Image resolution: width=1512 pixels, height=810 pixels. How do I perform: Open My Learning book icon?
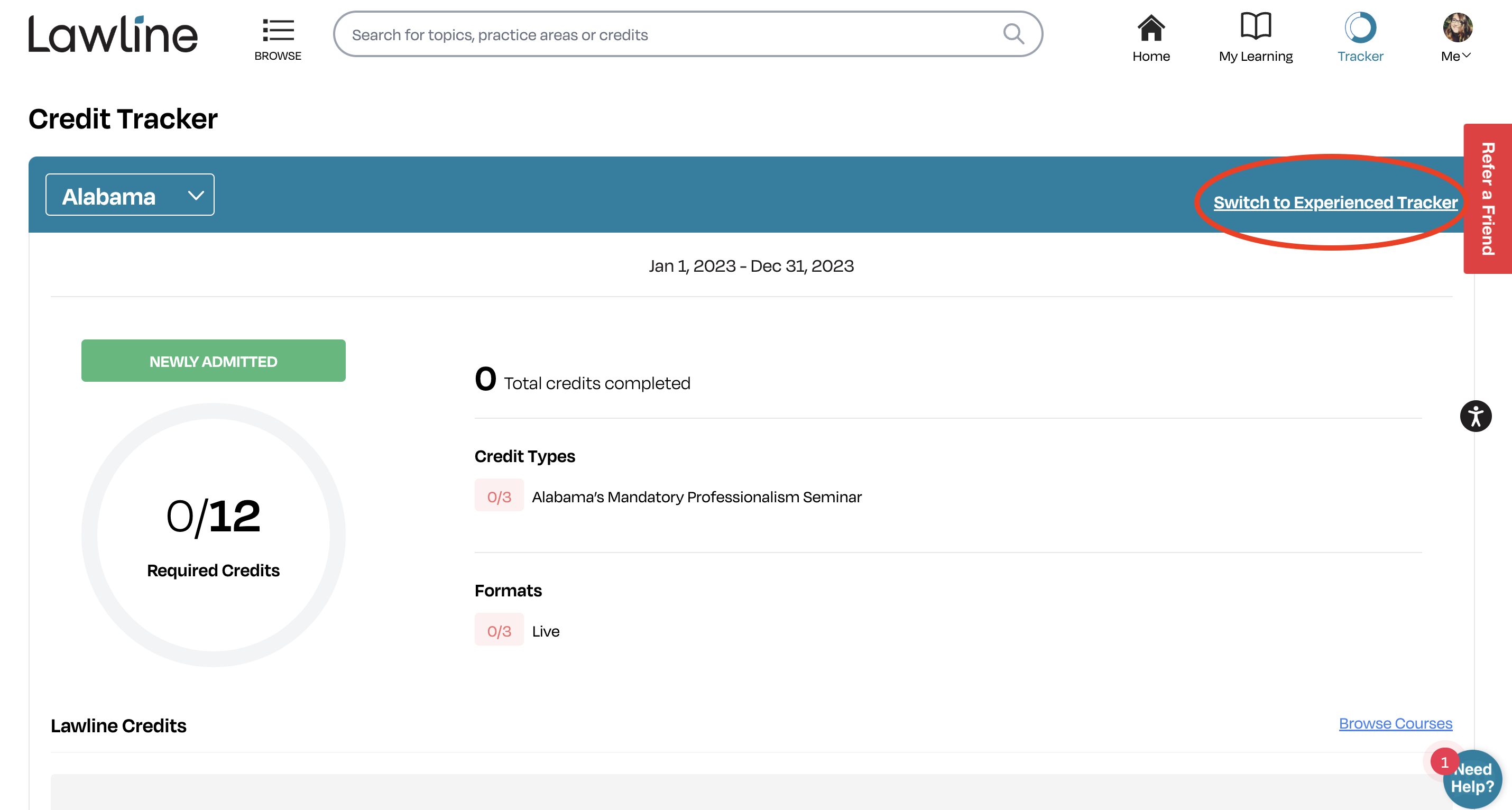[1256, 26]
